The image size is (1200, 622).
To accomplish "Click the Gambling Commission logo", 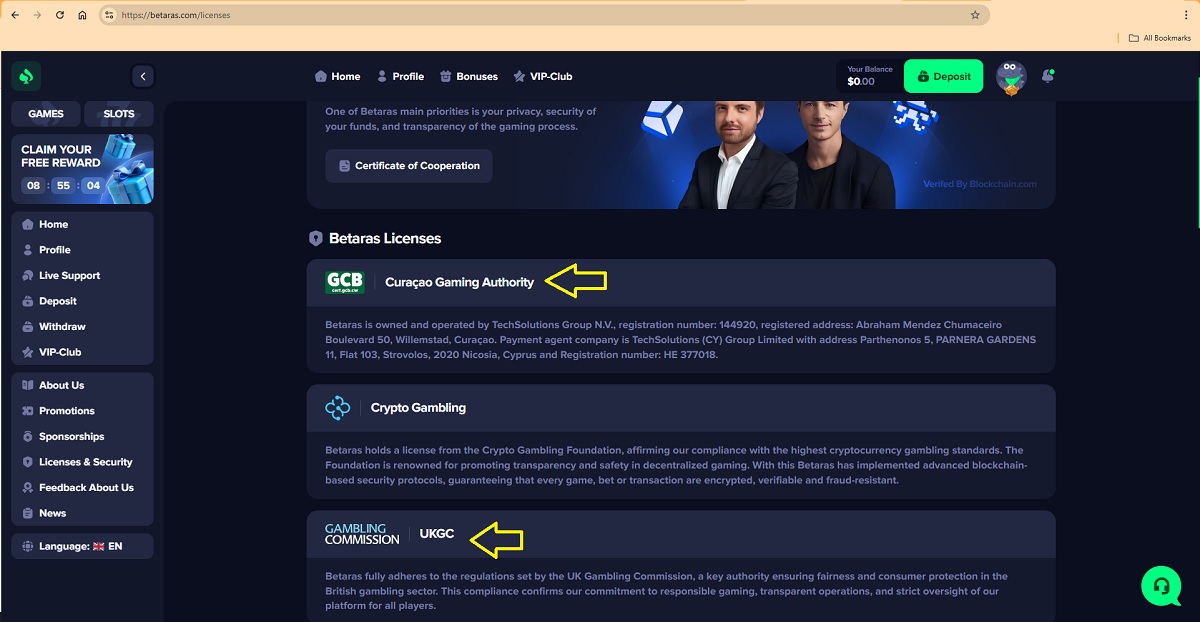I will pos(362,534).
